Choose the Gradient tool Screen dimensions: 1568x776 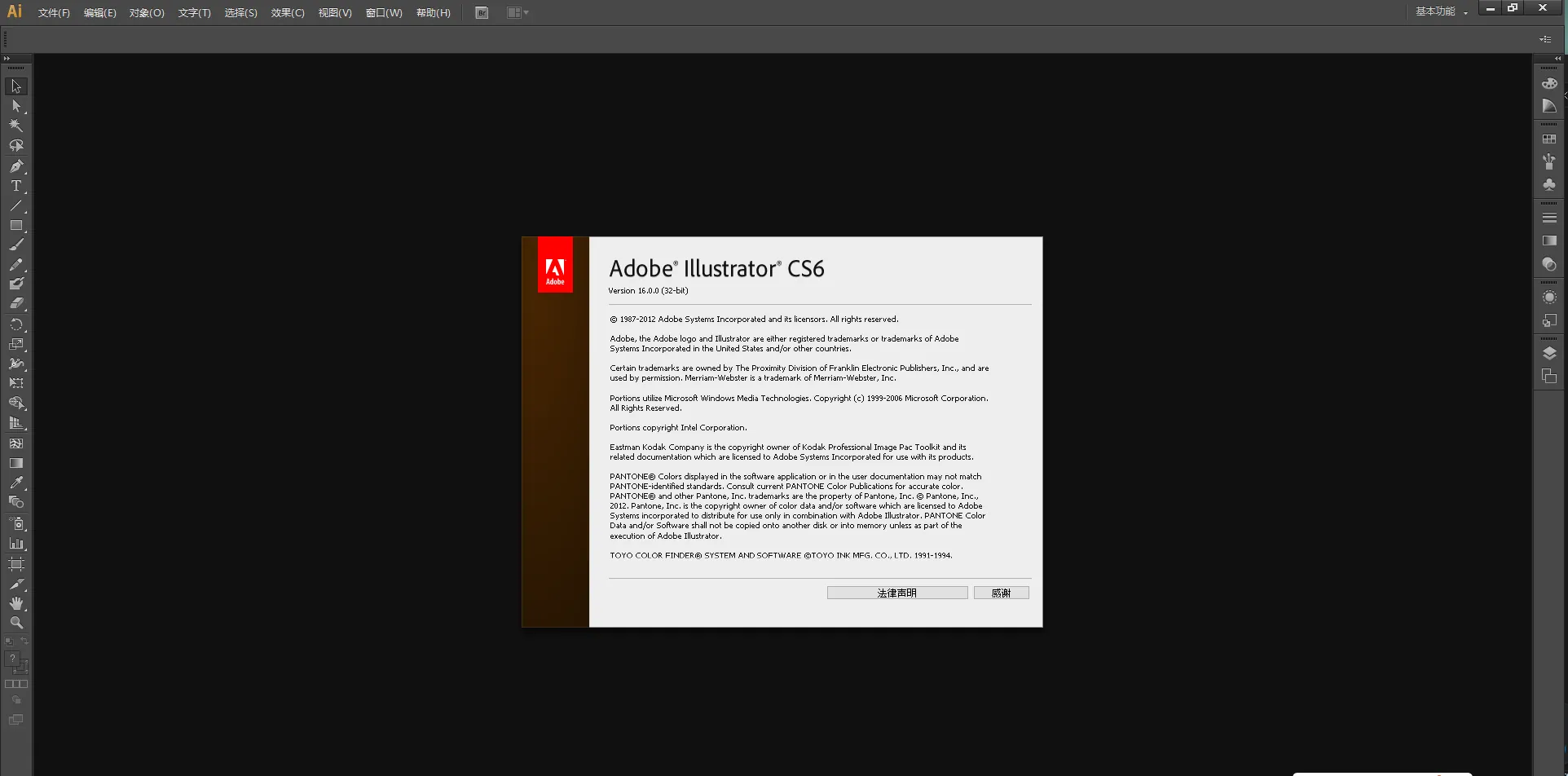pos(16,463)
